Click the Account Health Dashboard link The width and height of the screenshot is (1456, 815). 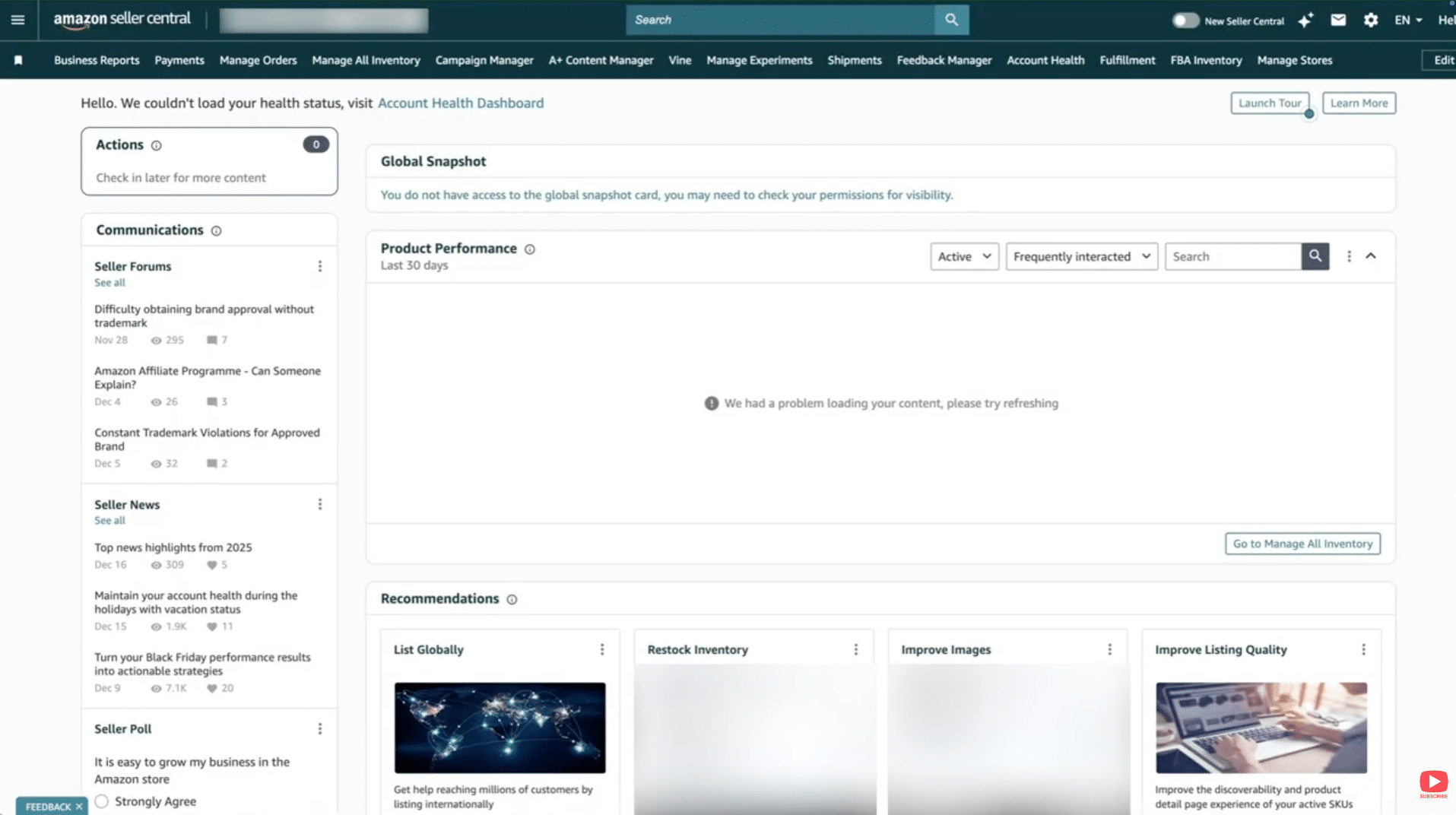461,103
